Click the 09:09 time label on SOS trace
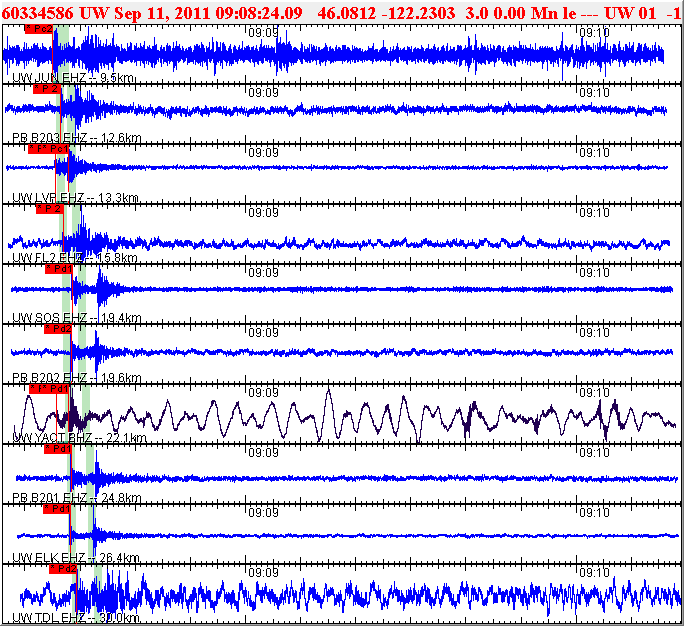684x626 pixels. coord(263,273)
